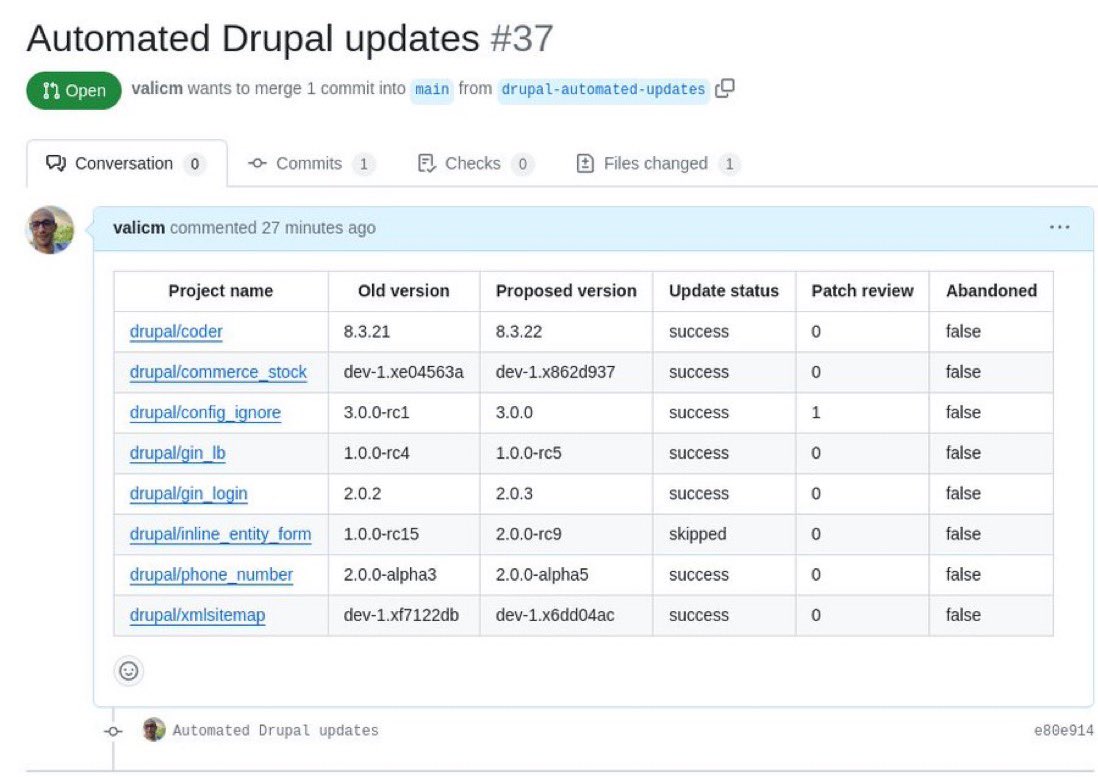Open the Files changed tab
The image size is (1098, 777).
657,164
